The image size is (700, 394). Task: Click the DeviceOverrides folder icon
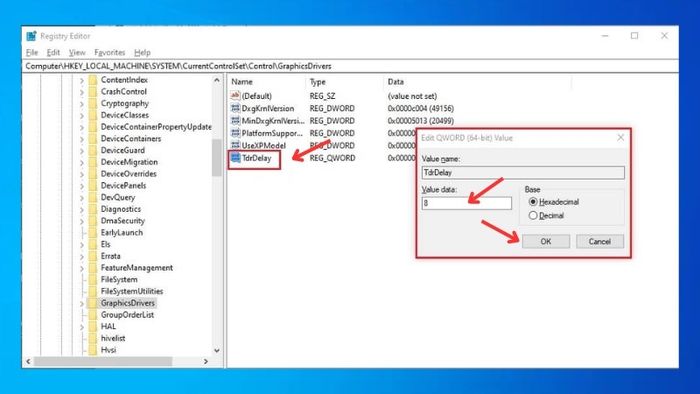(93, 174)
